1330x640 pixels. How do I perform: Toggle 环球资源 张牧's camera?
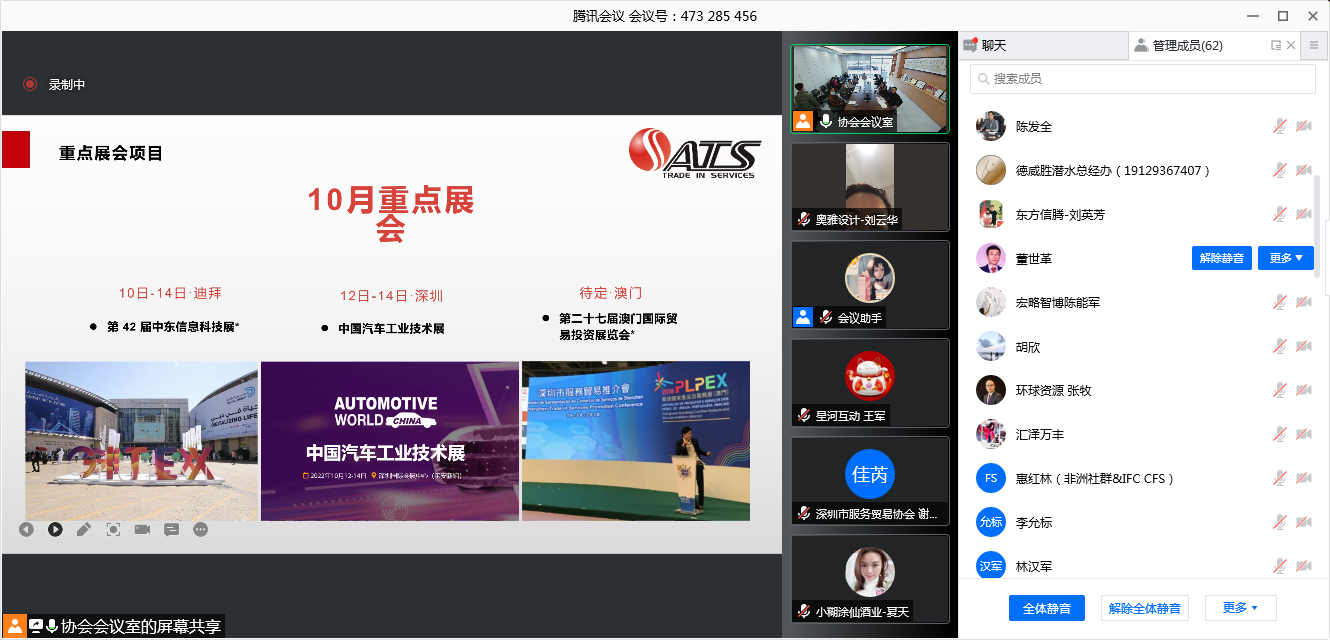1303,390
